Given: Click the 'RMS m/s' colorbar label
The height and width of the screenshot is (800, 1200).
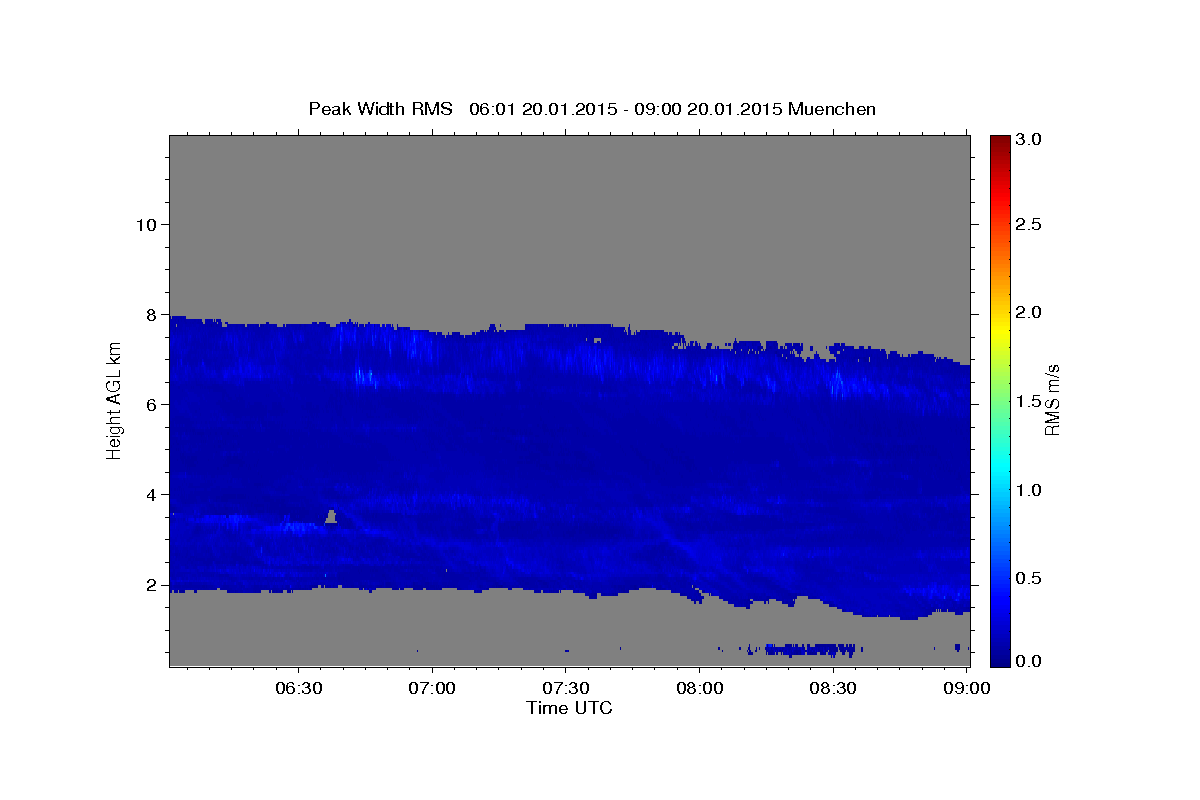Looking at the screenshot, I should pyautogui.click(x=1052, y=401).
